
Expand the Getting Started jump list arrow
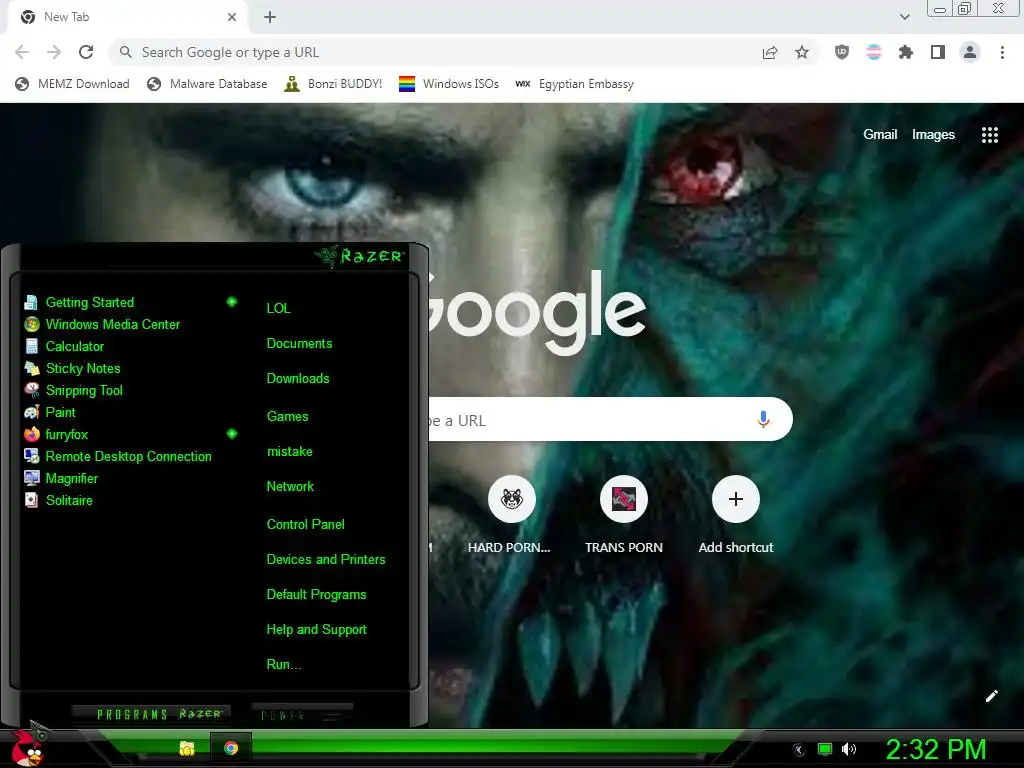click(x=231, y=302)
